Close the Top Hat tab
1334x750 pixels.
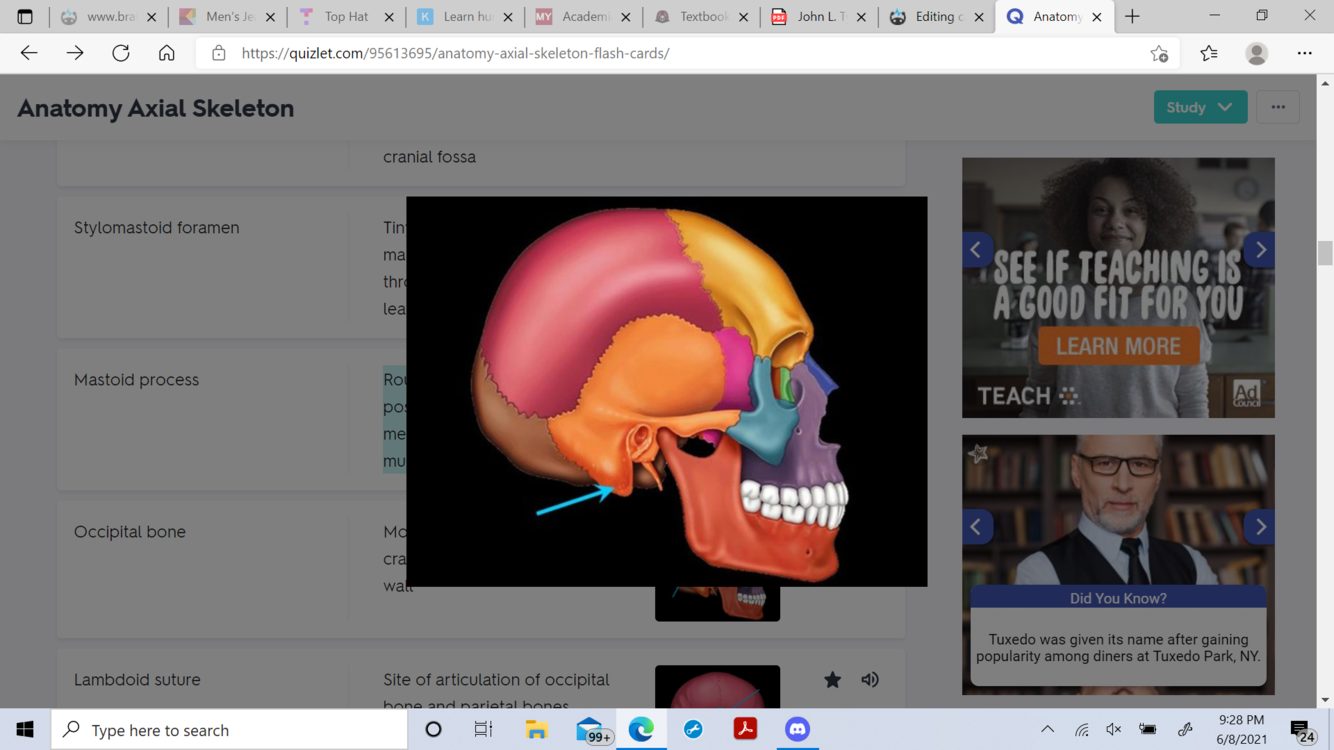[x=389, y=17]
